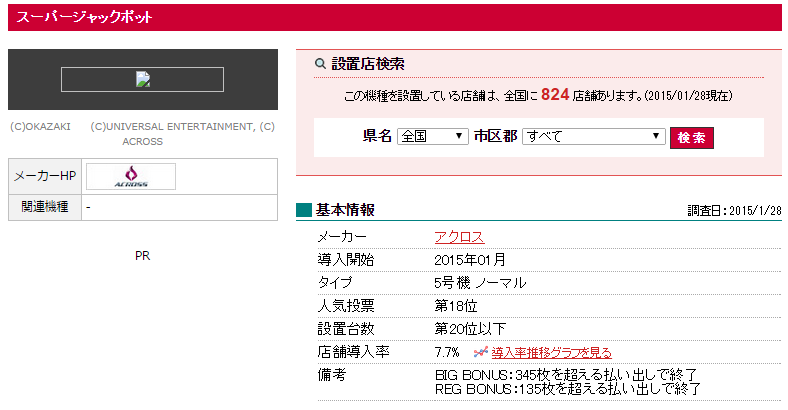Click the 導入開始 row label
788x410 pixels.
click(x=346, y=260)
